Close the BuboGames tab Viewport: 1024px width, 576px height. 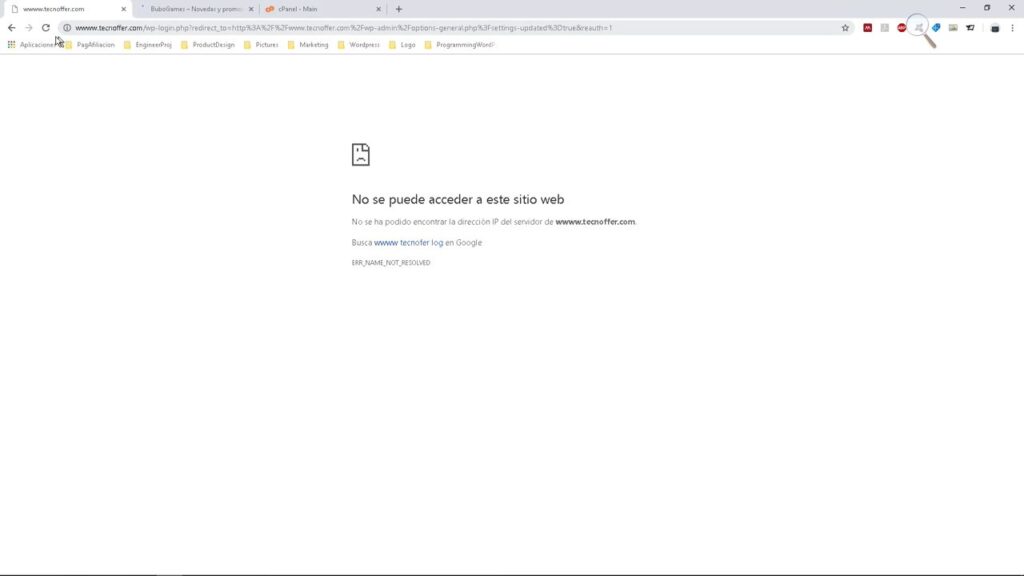pos(251,9)
